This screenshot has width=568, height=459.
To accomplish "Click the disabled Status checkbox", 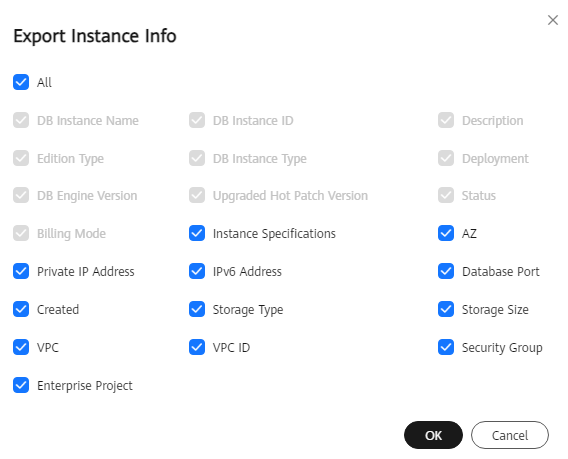I will pyautogui.click(x=446, y=195).
